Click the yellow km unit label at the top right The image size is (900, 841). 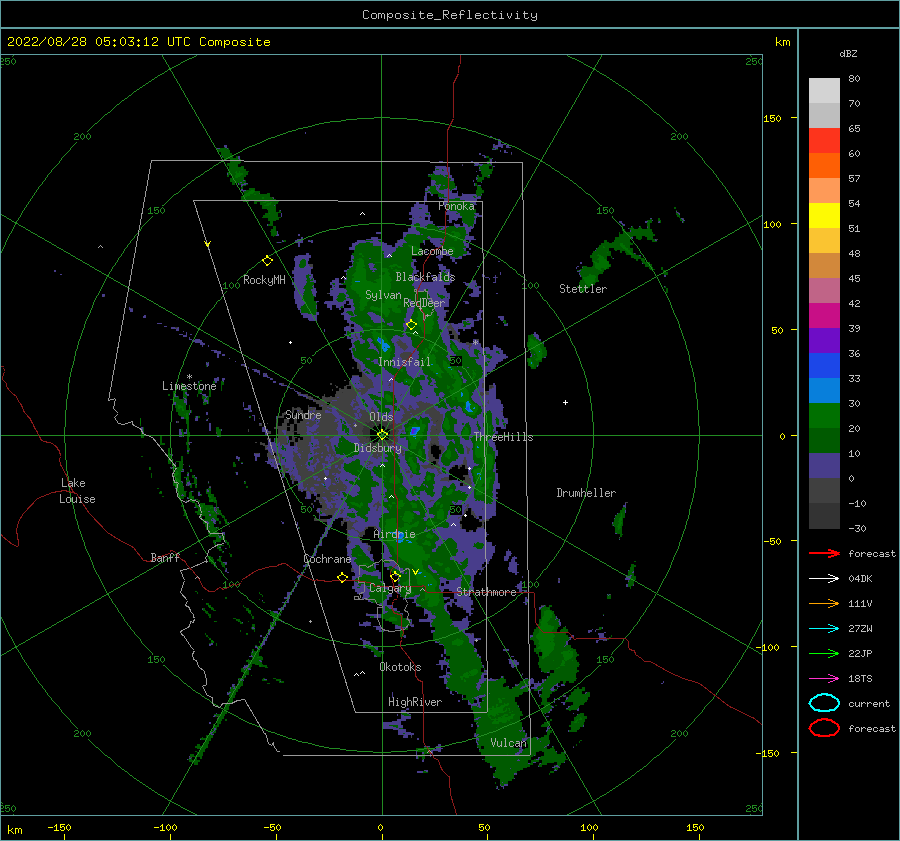tap(782, 42)
